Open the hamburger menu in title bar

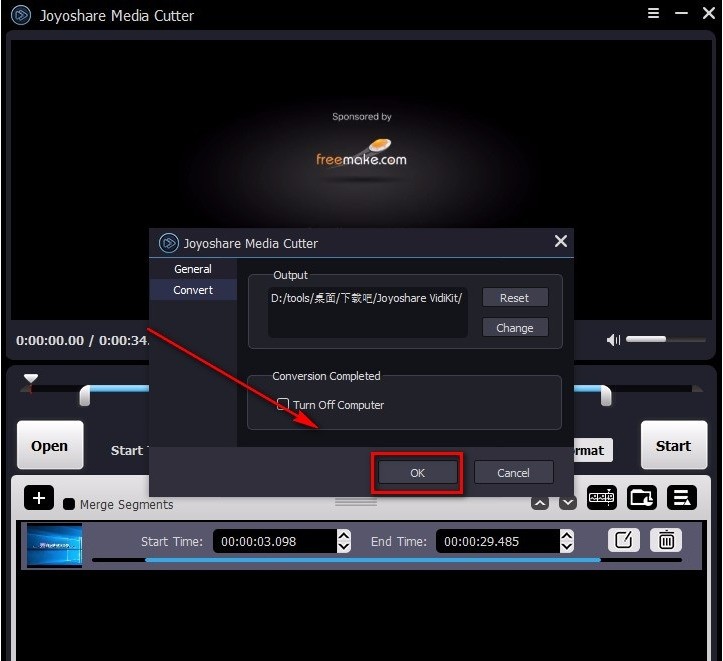pyautogui.click(x=653, y=13)
